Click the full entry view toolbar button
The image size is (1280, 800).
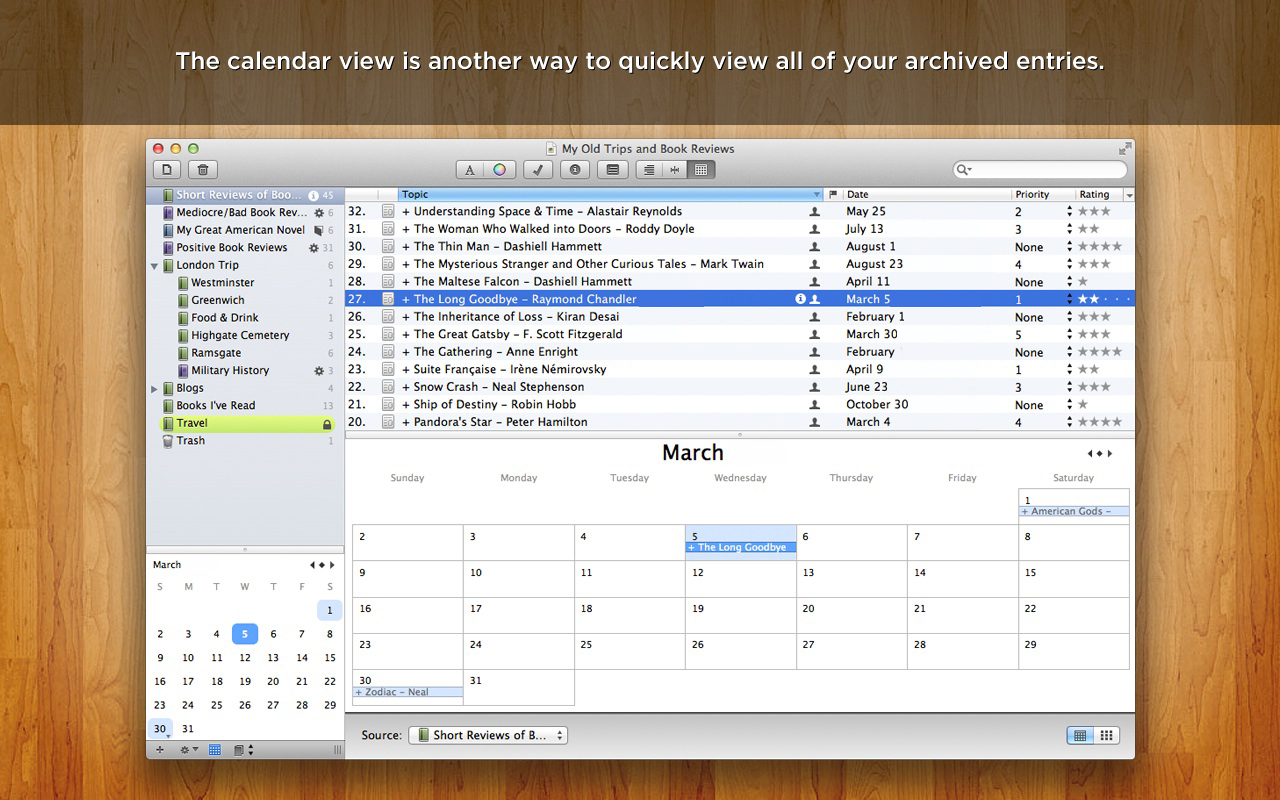point(613,170)
